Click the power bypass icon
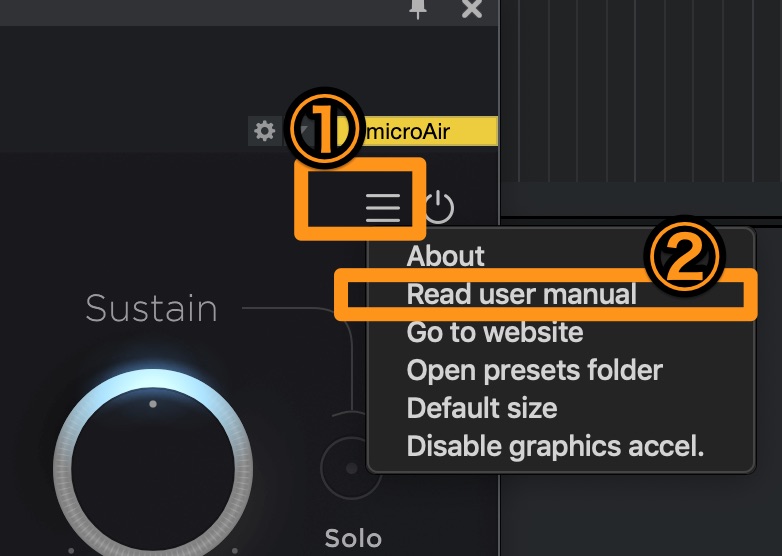The height and width of the screenshot is (556, 782). tap(439, 207)
